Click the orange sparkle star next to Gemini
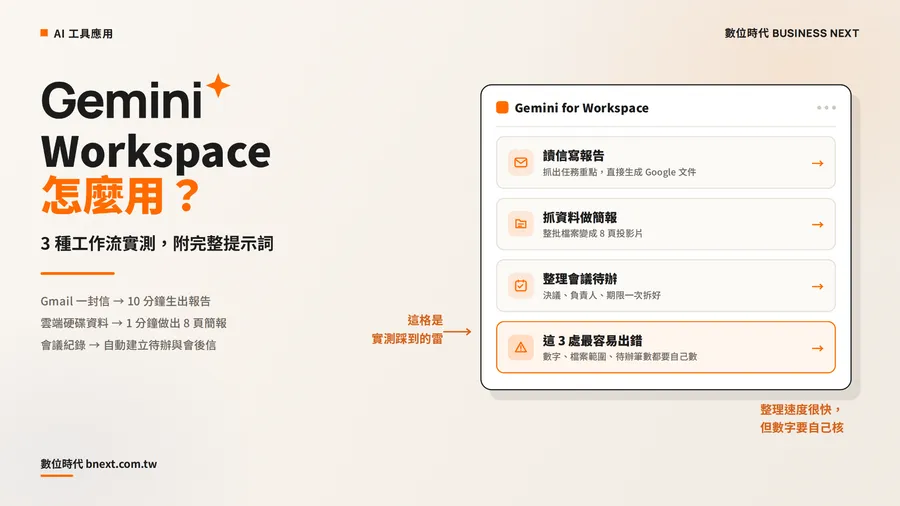Viewport: 900px width, 506px height. tap(218, 86)
